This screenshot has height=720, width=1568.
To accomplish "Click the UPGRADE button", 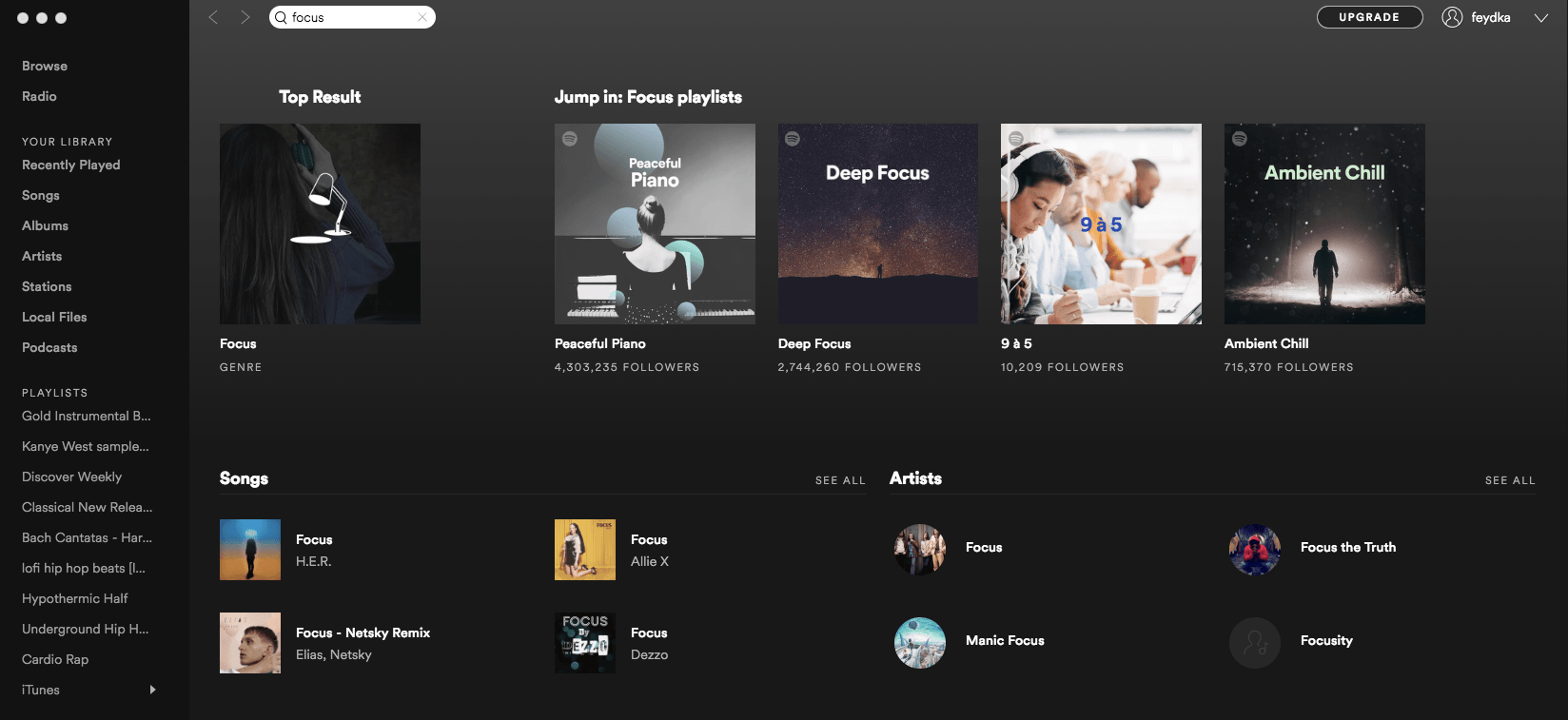I will 1369,17.
